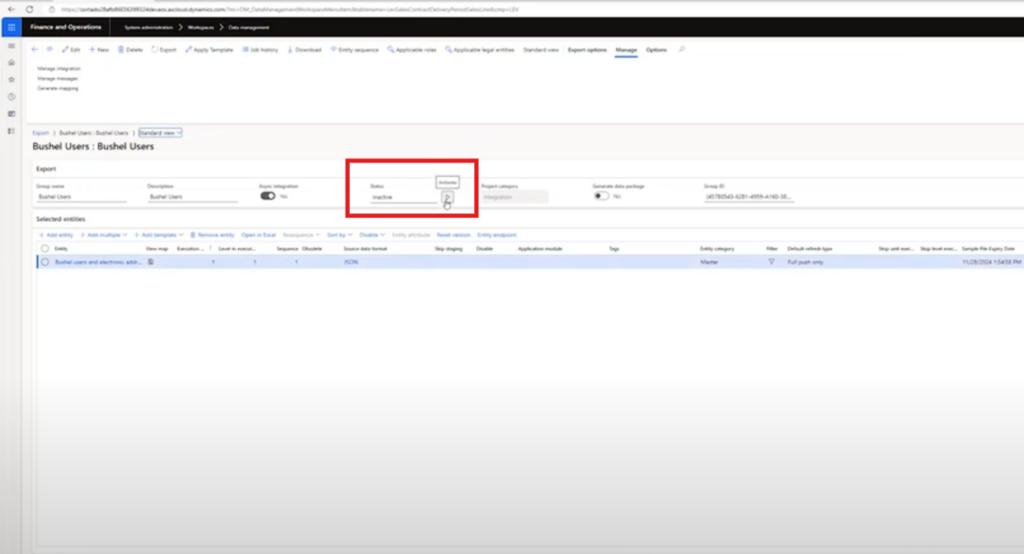Open the Options tab in action bar
The width and height of the screenshot is (1024, 554).
656,49
